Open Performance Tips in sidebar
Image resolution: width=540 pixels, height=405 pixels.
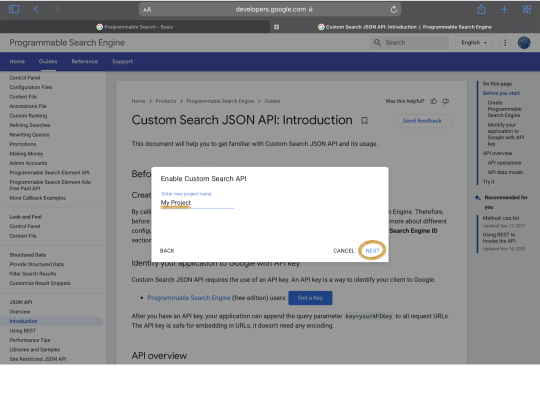[x=30, y=340]
